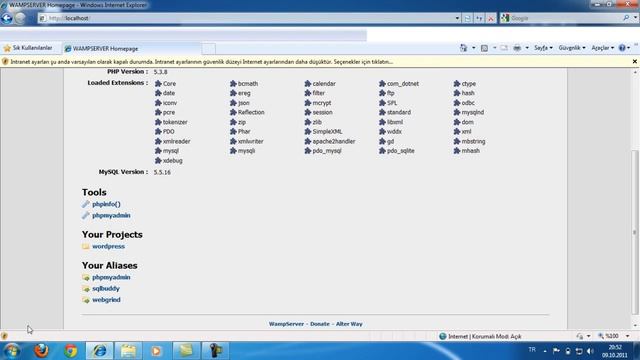Show hidden tray icons arrow
This screenshot has height=360, width=640.
545,351
